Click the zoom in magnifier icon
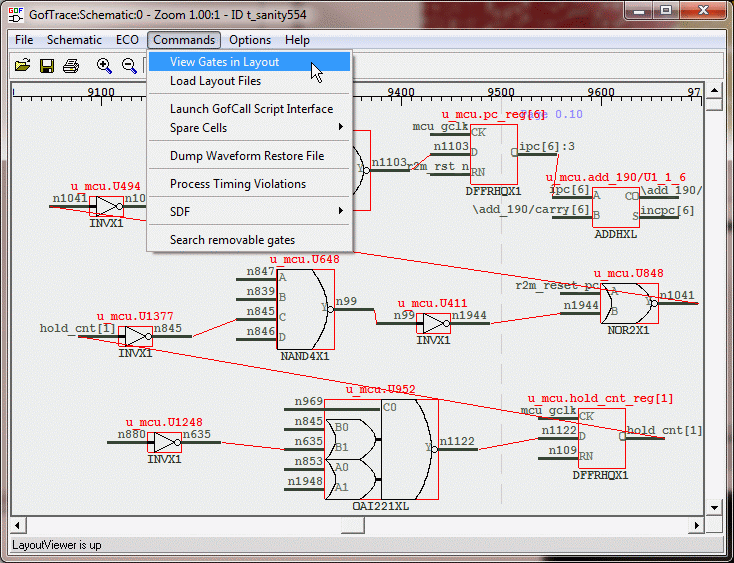The height and width of the screenshot is (563, 734). (104, 66)
